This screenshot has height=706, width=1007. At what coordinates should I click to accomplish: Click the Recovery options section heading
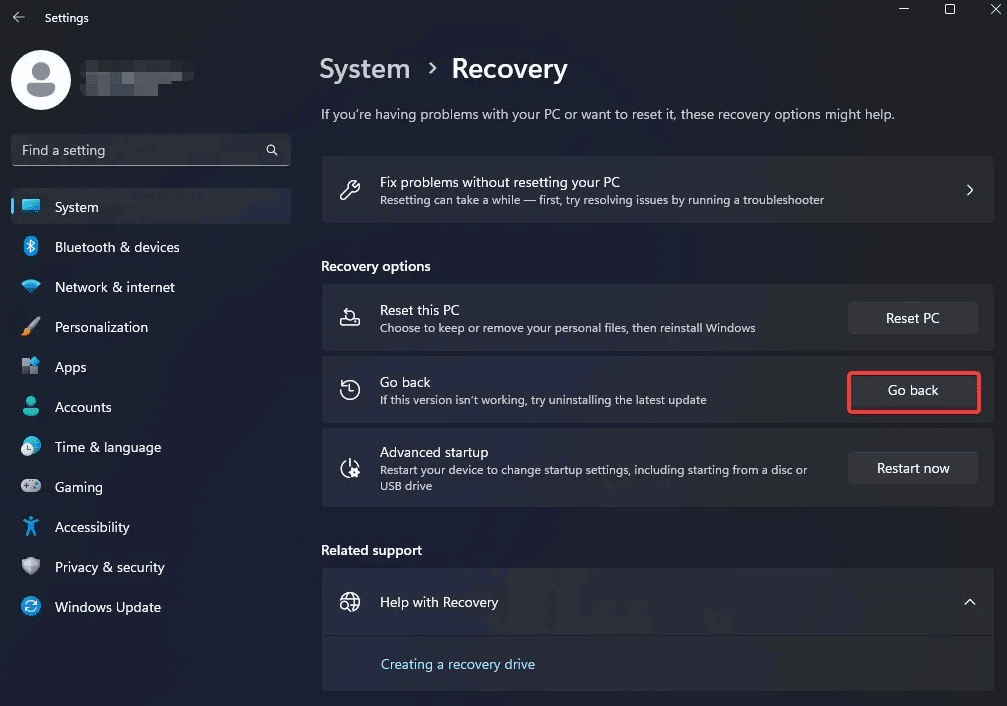coord(376,266)
